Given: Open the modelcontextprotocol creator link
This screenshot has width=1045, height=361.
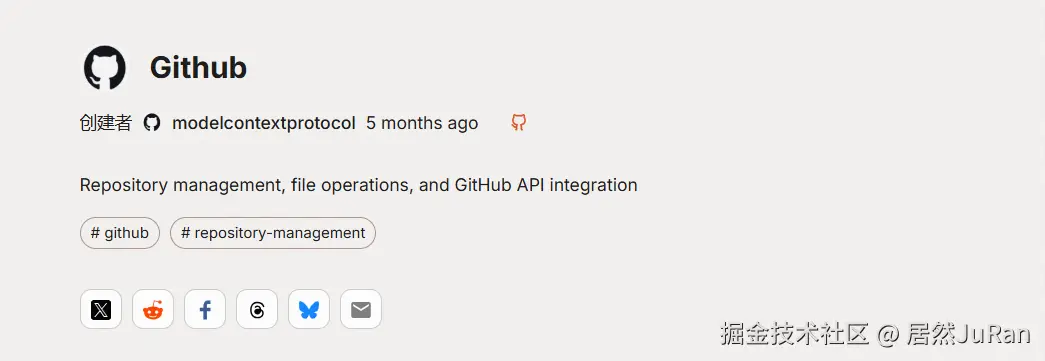Looking at the screenshot, I should coord(263,123).
